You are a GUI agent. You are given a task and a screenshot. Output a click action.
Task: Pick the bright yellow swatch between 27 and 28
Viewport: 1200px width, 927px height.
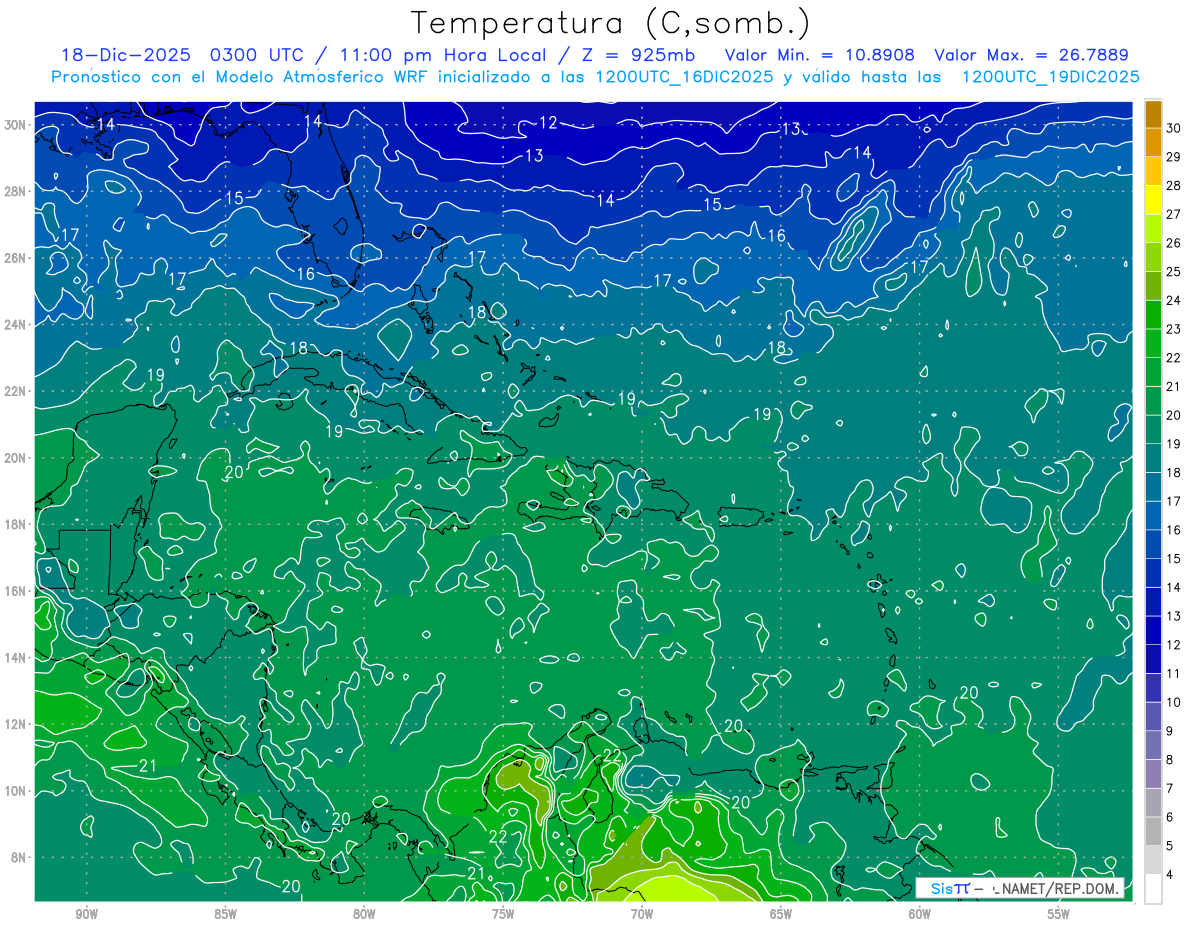point(1153,199)
